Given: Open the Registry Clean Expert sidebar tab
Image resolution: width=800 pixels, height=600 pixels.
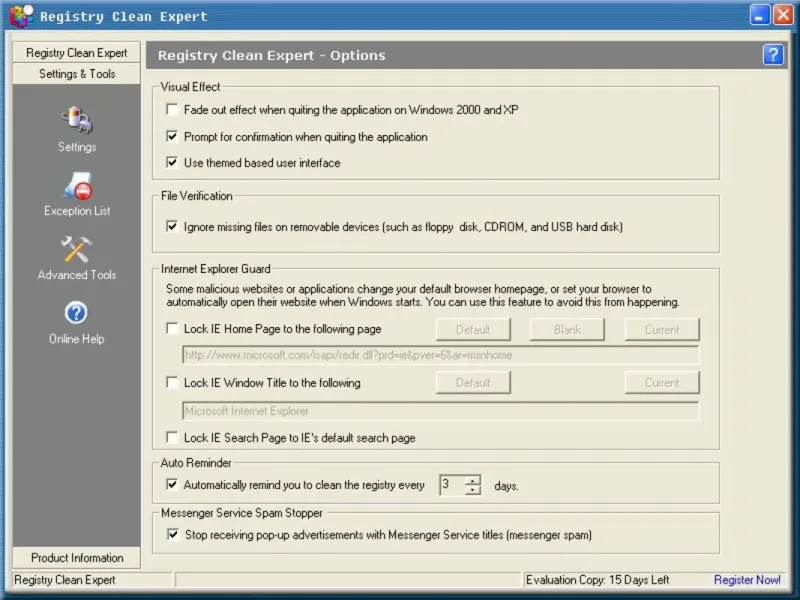Looking at the screenshot, I should coord(77,53).
